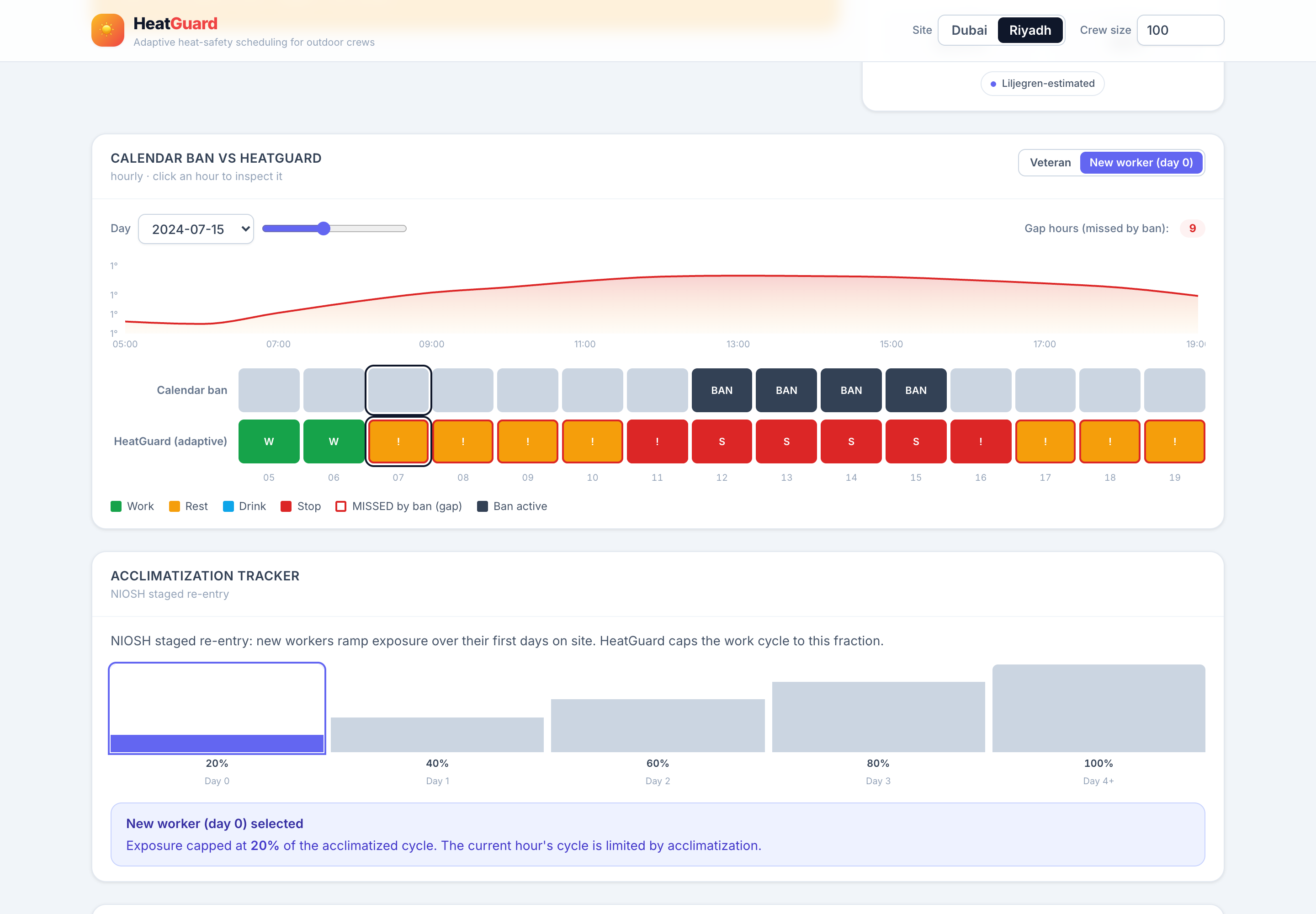Click HeatGuard Stop cell at hour 12

pos(722,441)
